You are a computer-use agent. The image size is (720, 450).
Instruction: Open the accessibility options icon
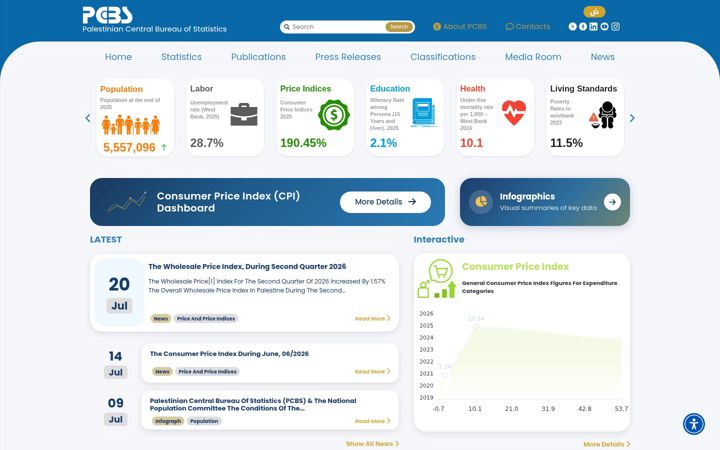point(693,423)
